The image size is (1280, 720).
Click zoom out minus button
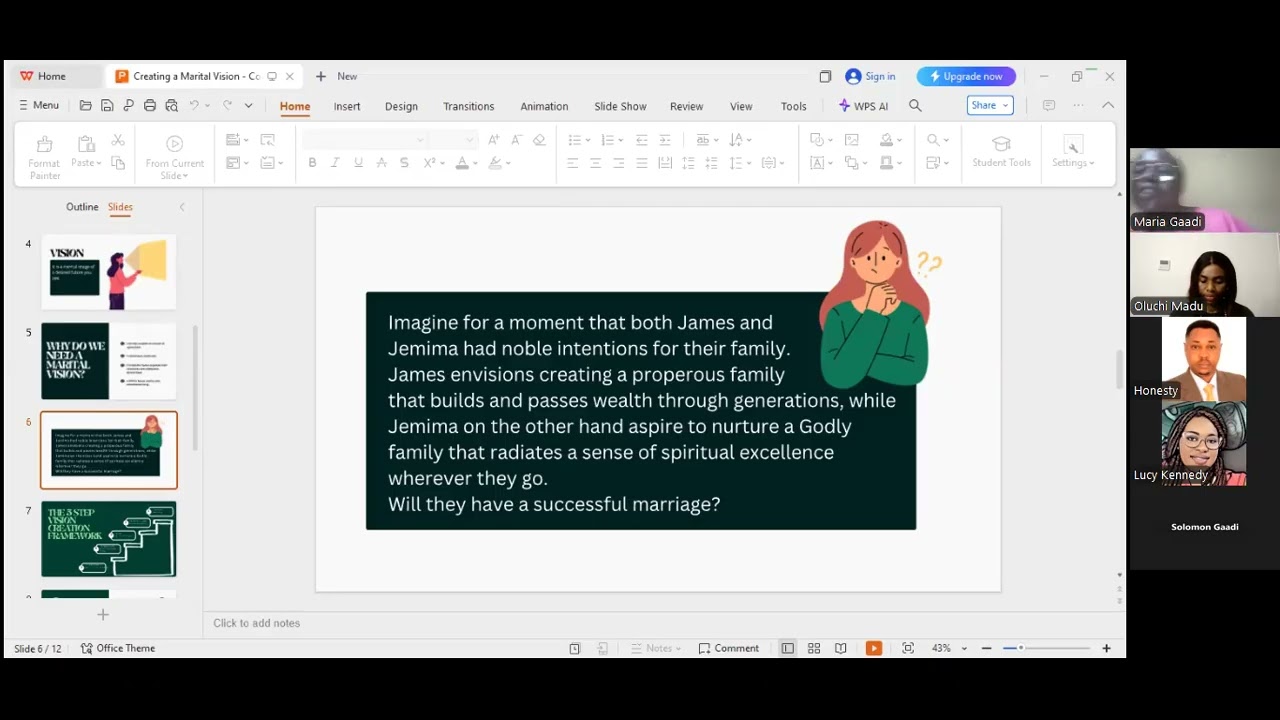point(986,648)
